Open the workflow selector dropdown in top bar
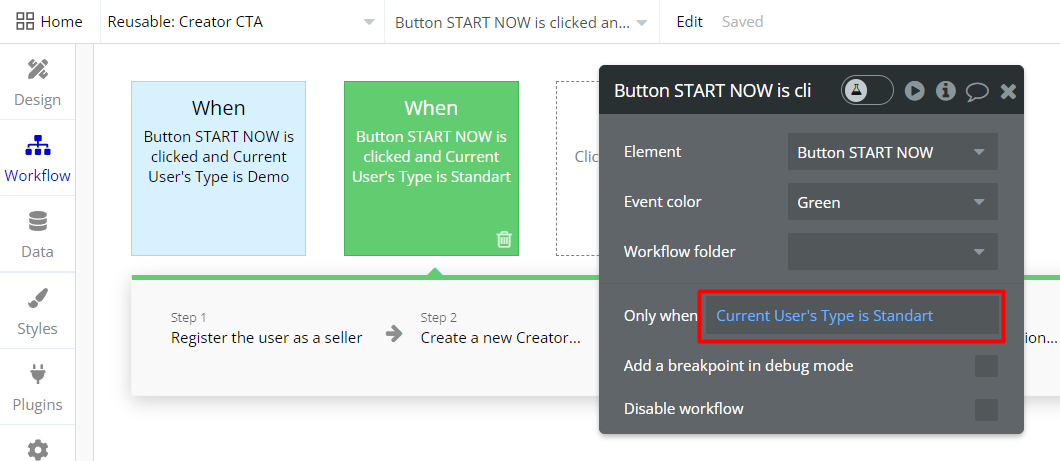Screen dimensions: 1060x461 point(521,22)
